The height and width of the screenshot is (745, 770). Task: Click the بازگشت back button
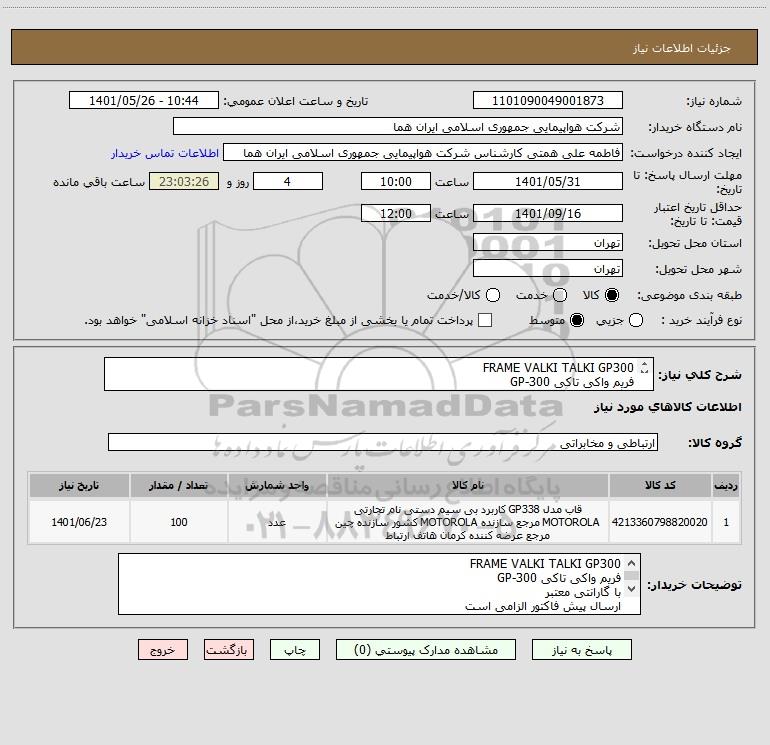pyautogui.click(x=229, y=650)
